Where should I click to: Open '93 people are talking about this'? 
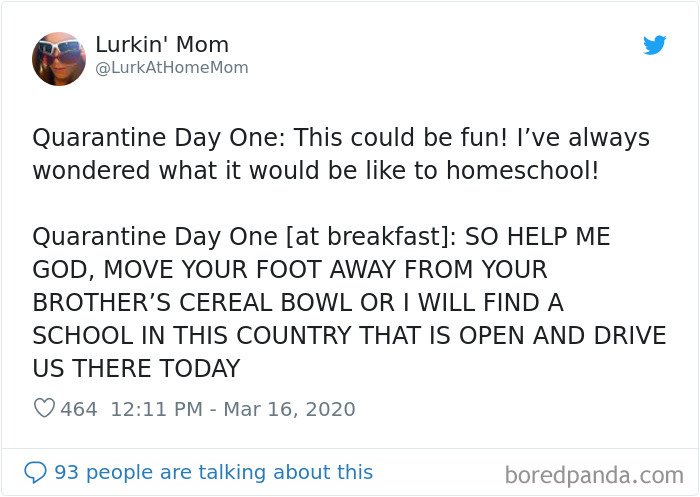pos(213,472)
